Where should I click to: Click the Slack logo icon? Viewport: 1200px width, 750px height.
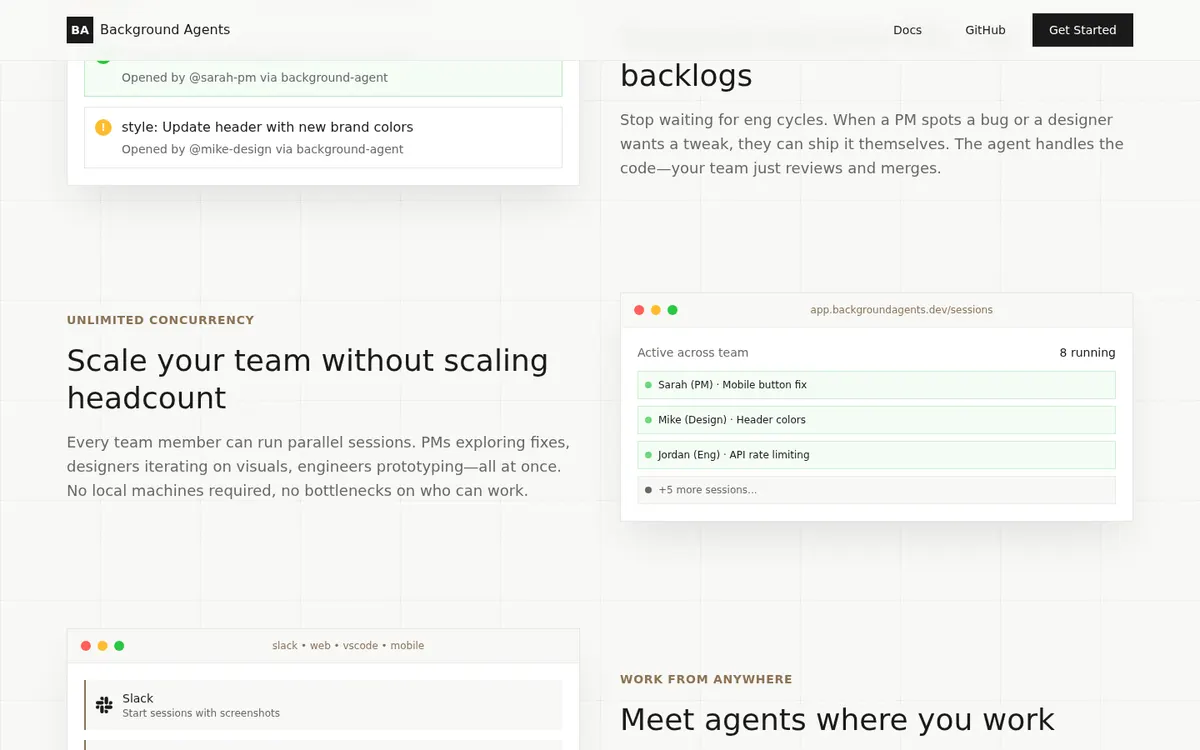[104, 705]
